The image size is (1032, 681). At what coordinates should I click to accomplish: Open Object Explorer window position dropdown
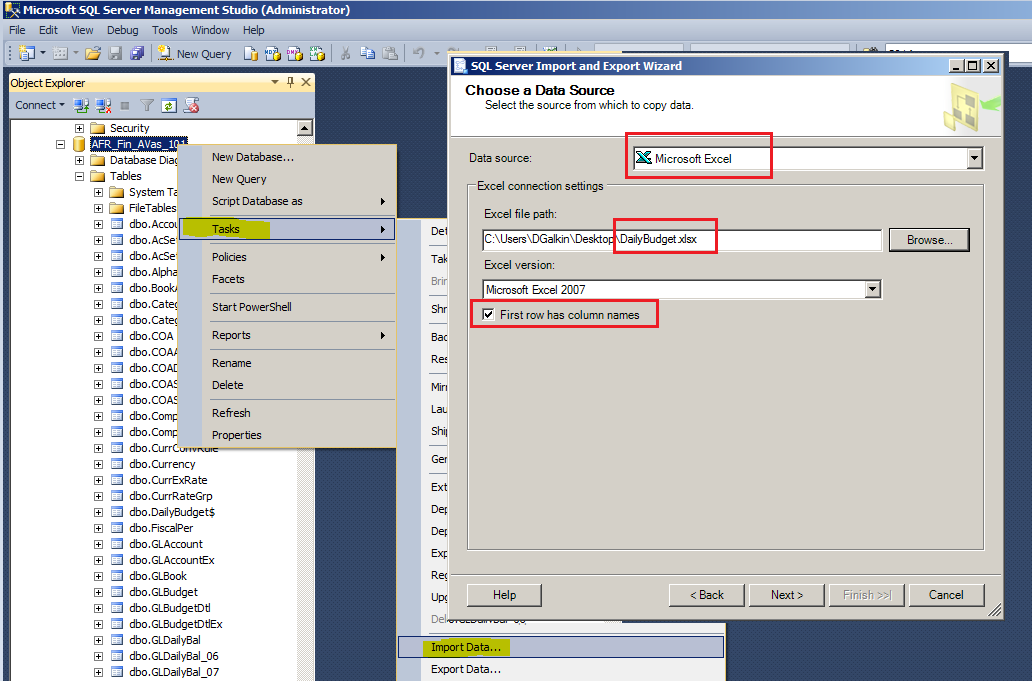[x=275, y=82]
